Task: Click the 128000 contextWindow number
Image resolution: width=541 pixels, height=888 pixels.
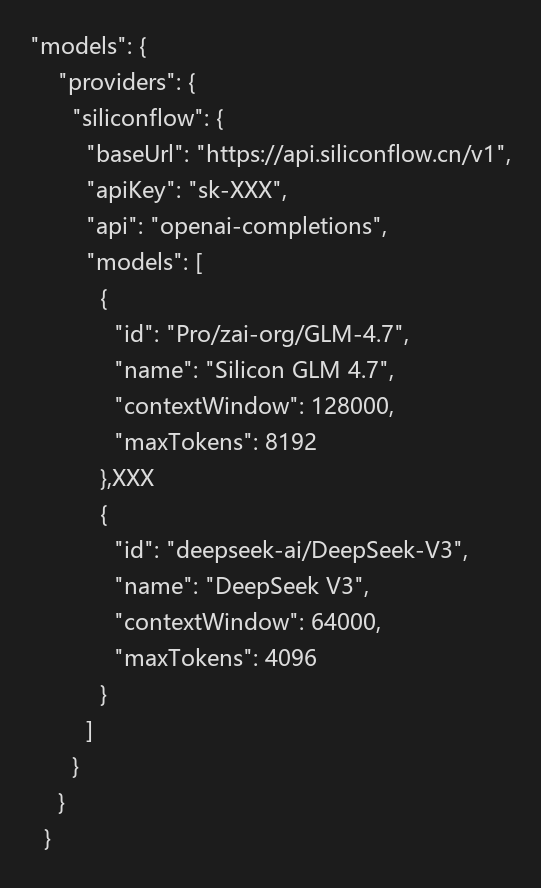Action: click(x=350, y=406)
